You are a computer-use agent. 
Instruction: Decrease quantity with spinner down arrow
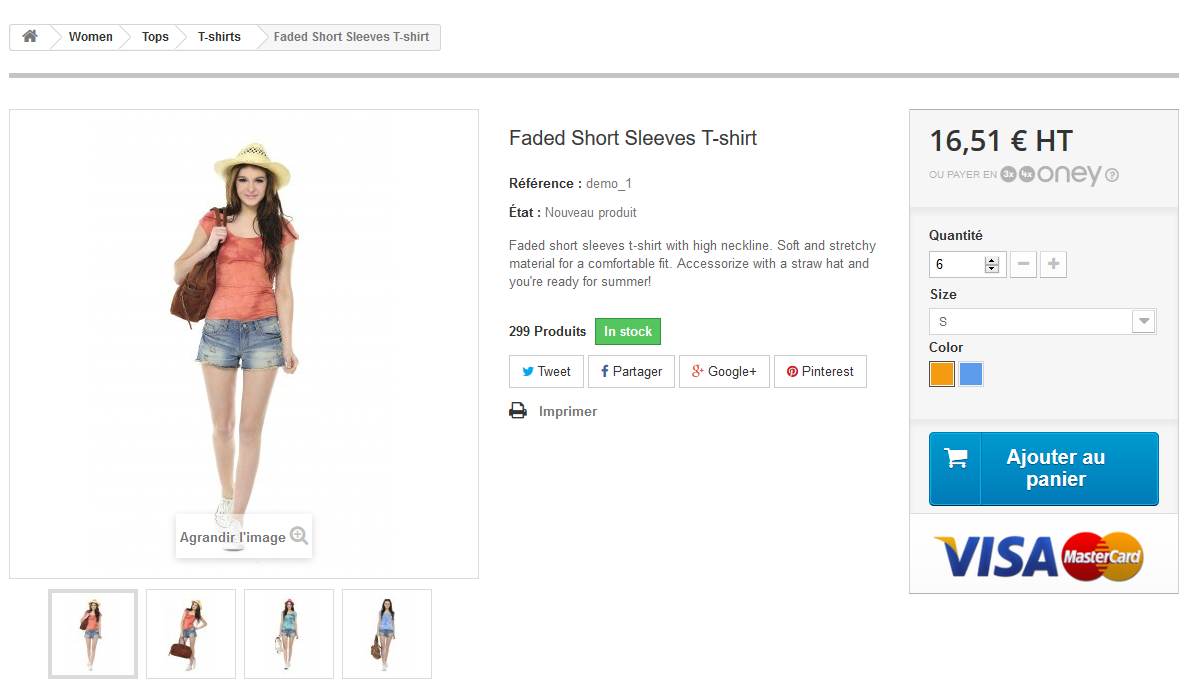pyautogui.click(x=991, y=268)
